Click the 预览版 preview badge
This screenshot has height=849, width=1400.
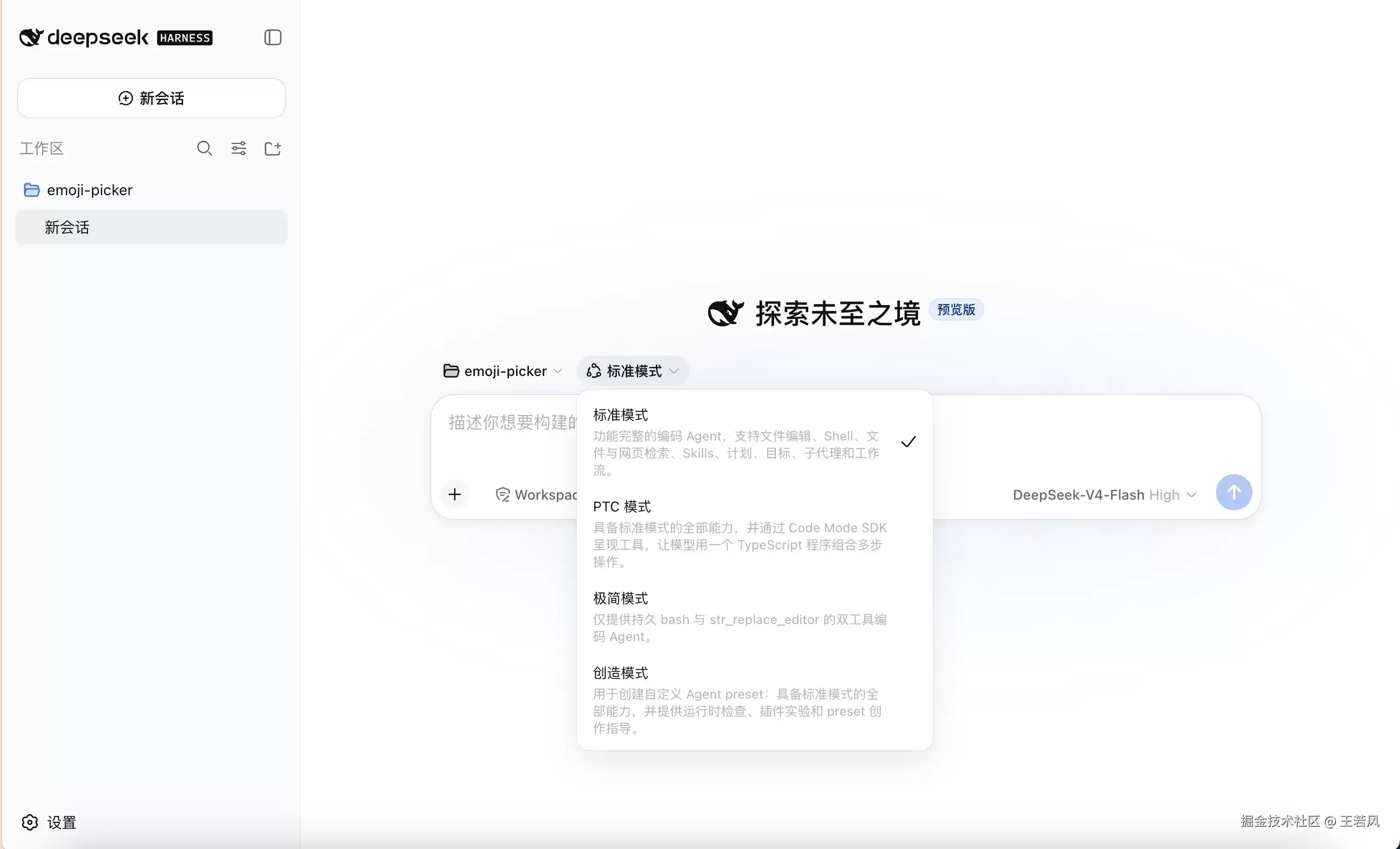click(956, 310)
